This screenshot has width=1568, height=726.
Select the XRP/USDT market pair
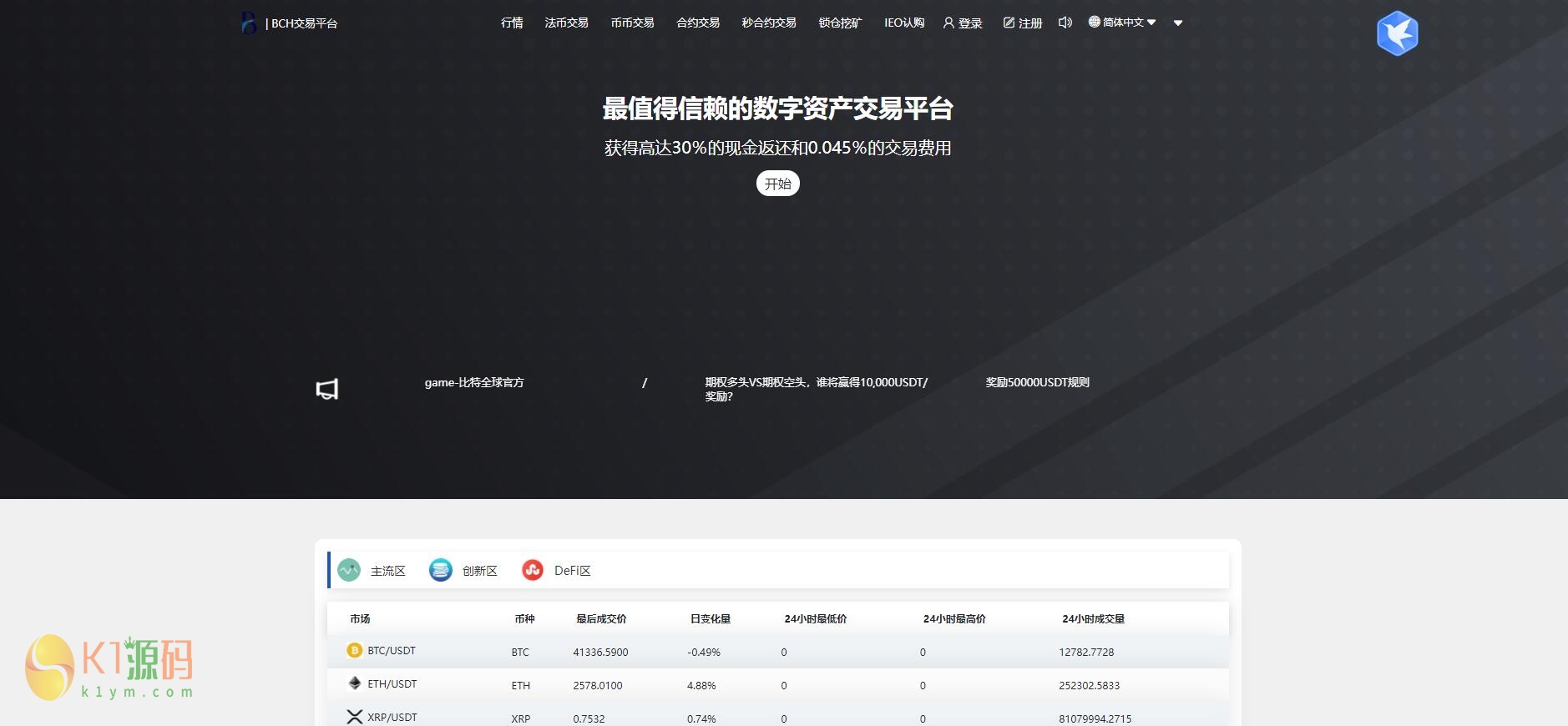392,717
